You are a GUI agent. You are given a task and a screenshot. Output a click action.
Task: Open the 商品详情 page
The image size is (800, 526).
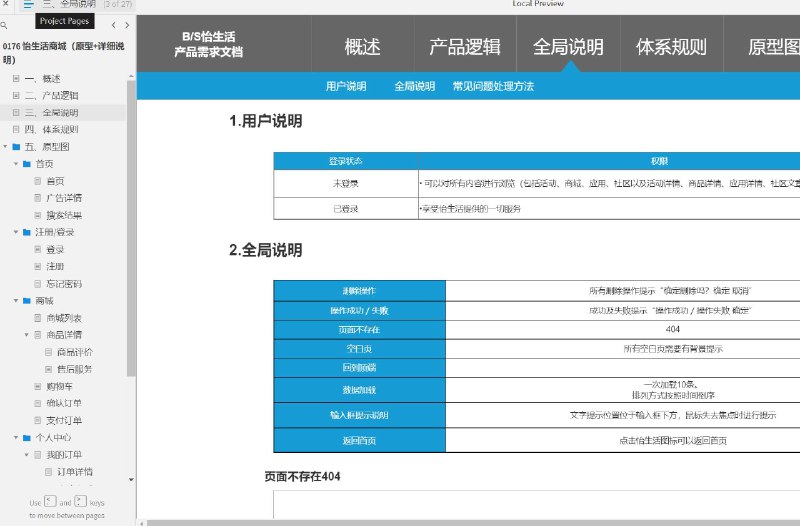(x=64, y=335)
